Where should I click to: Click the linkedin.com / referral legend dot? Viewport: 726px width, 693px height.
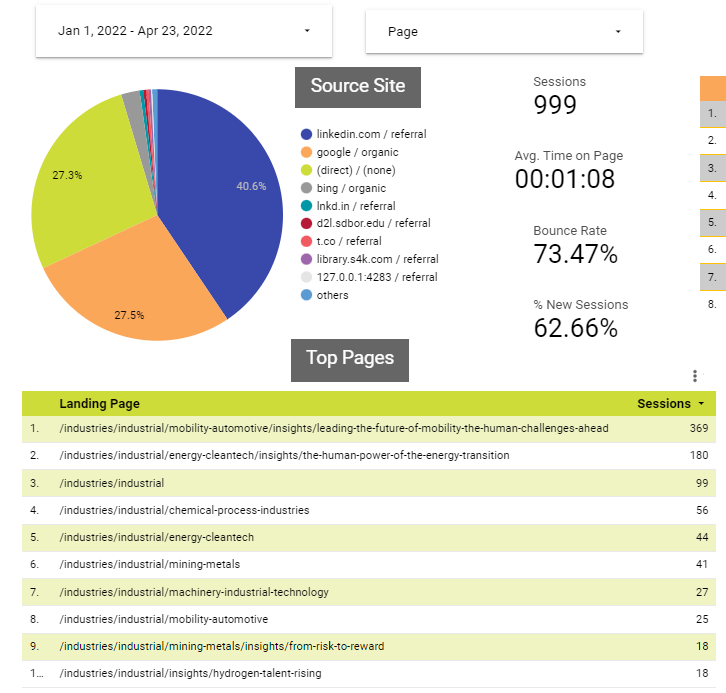pyautogui.click(x=306, y=134)
